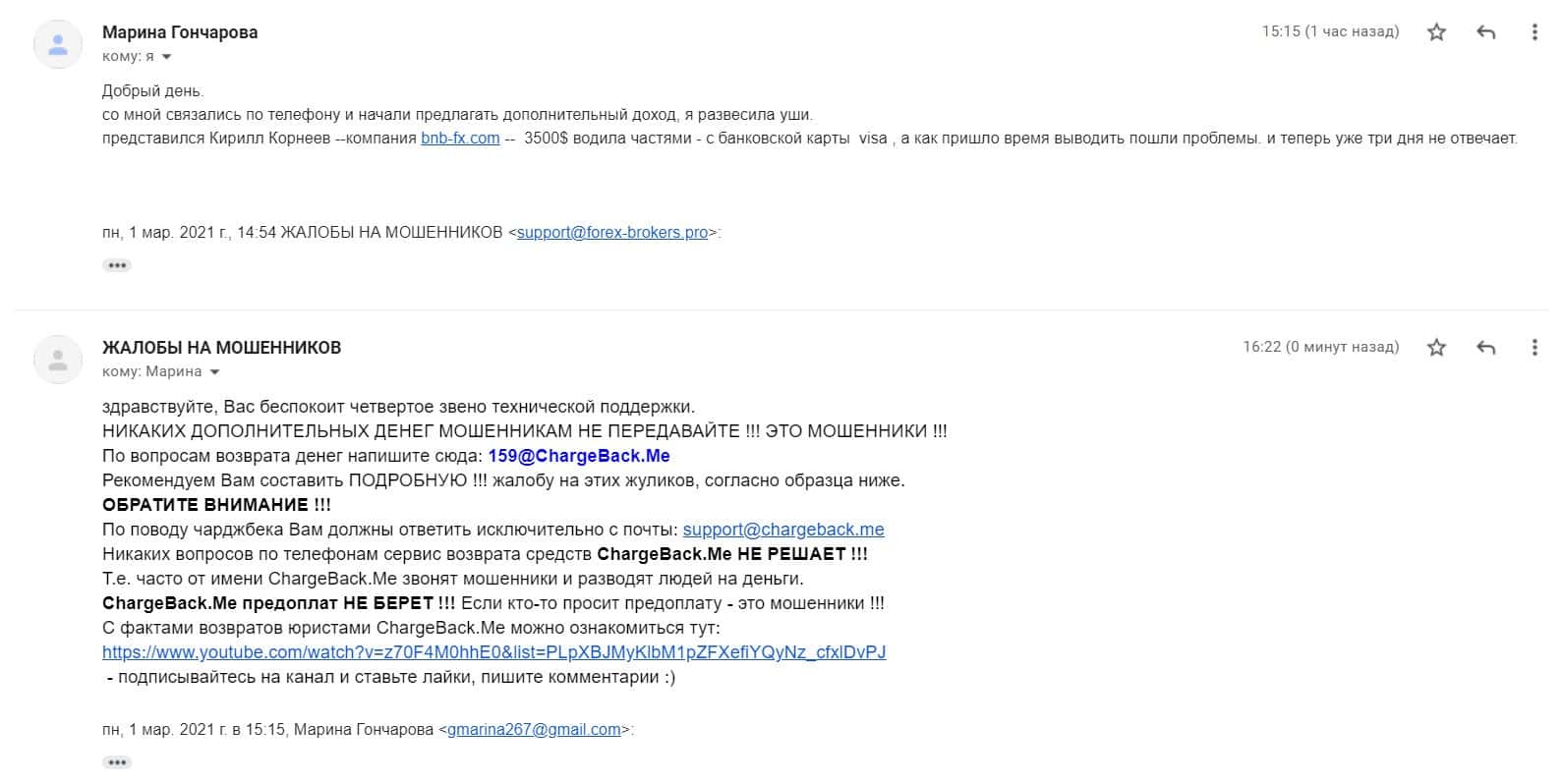1564x784 pixels.
Task: Click the 159@ChargeBack.Me address
Action: tap(579, 456)
